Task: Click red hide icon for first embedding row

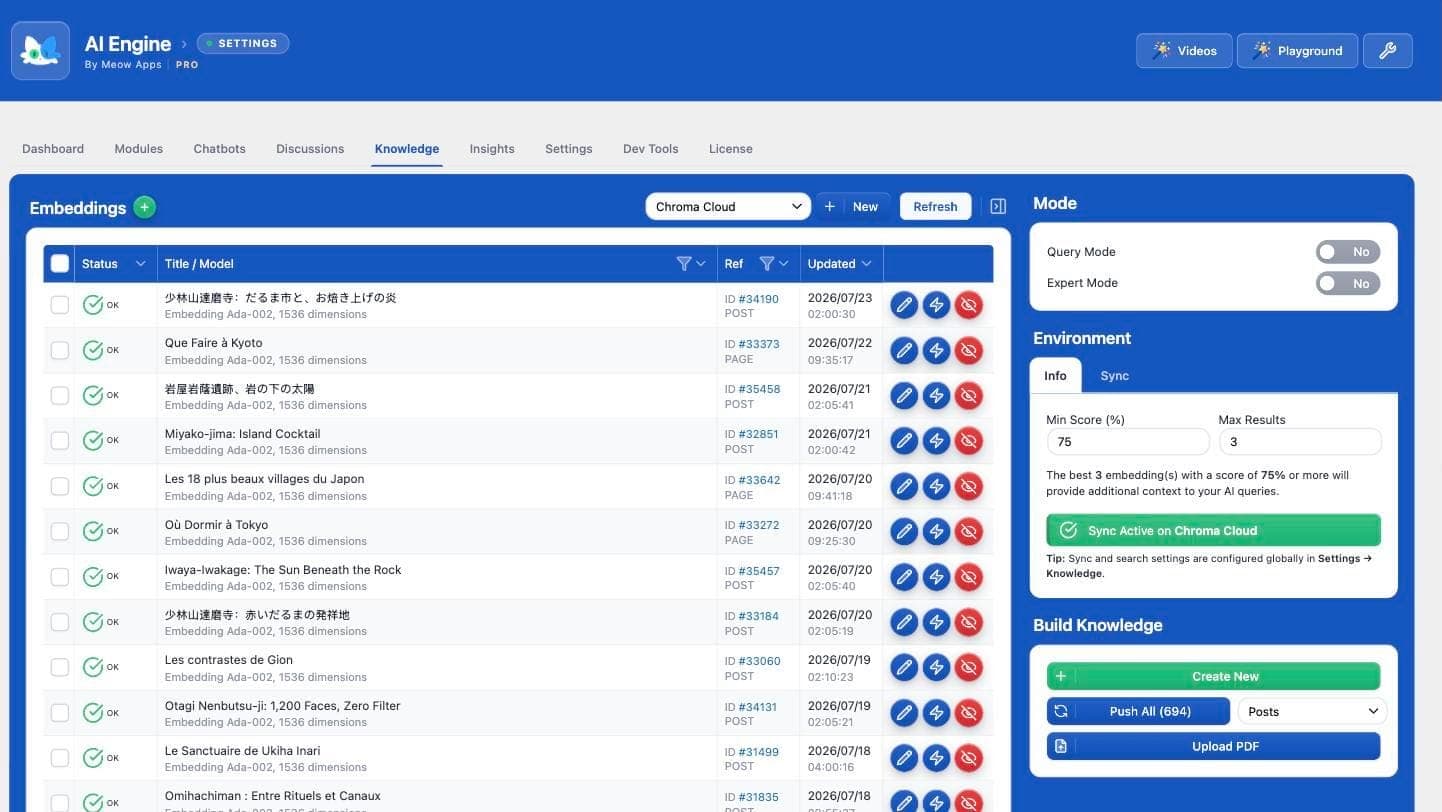Action: point(968,305)
